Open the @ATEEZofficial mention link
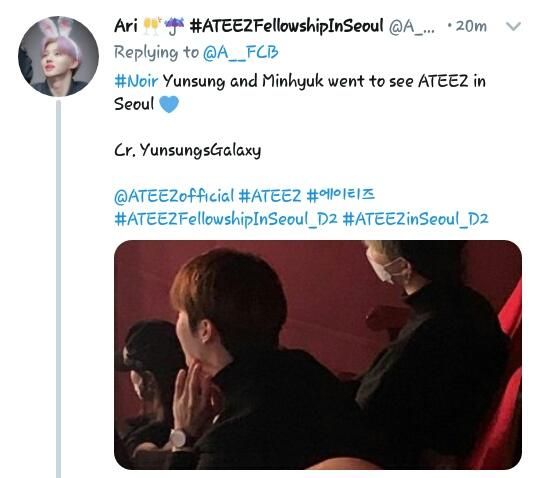 174,196
